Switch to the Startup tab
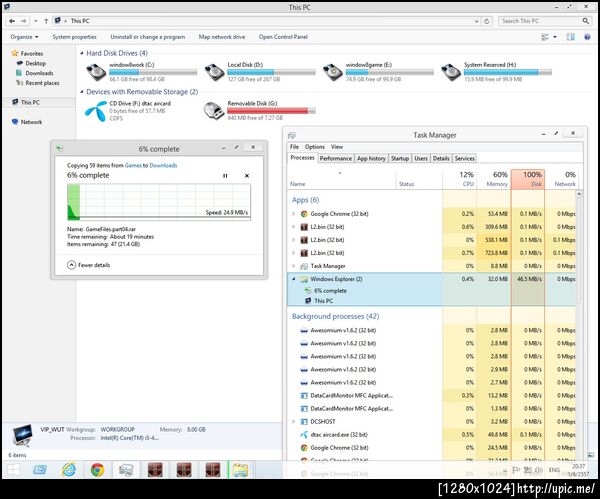This screenshot has width=600, height=499. click(x=400, y=158)
